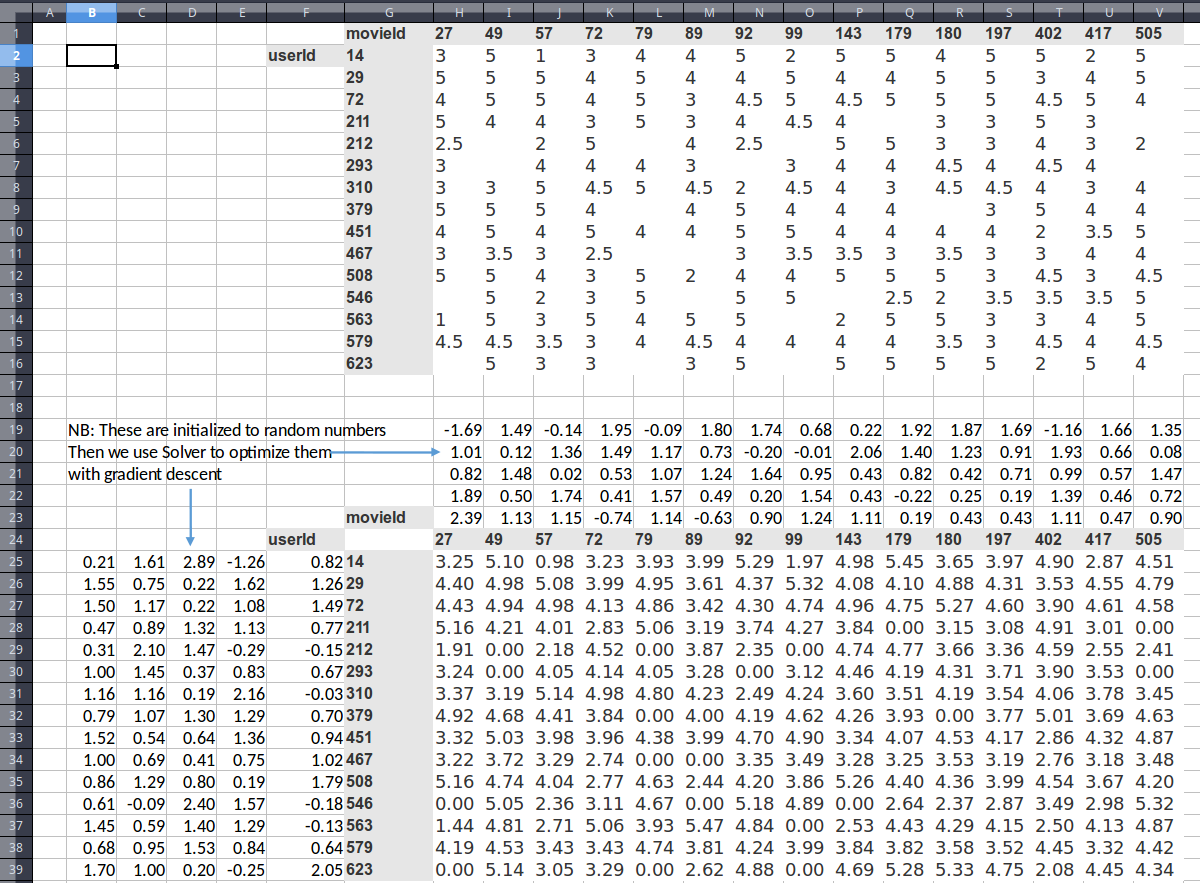
Task: Click the cell with value 1.80
Action: (x=709, y=430)
